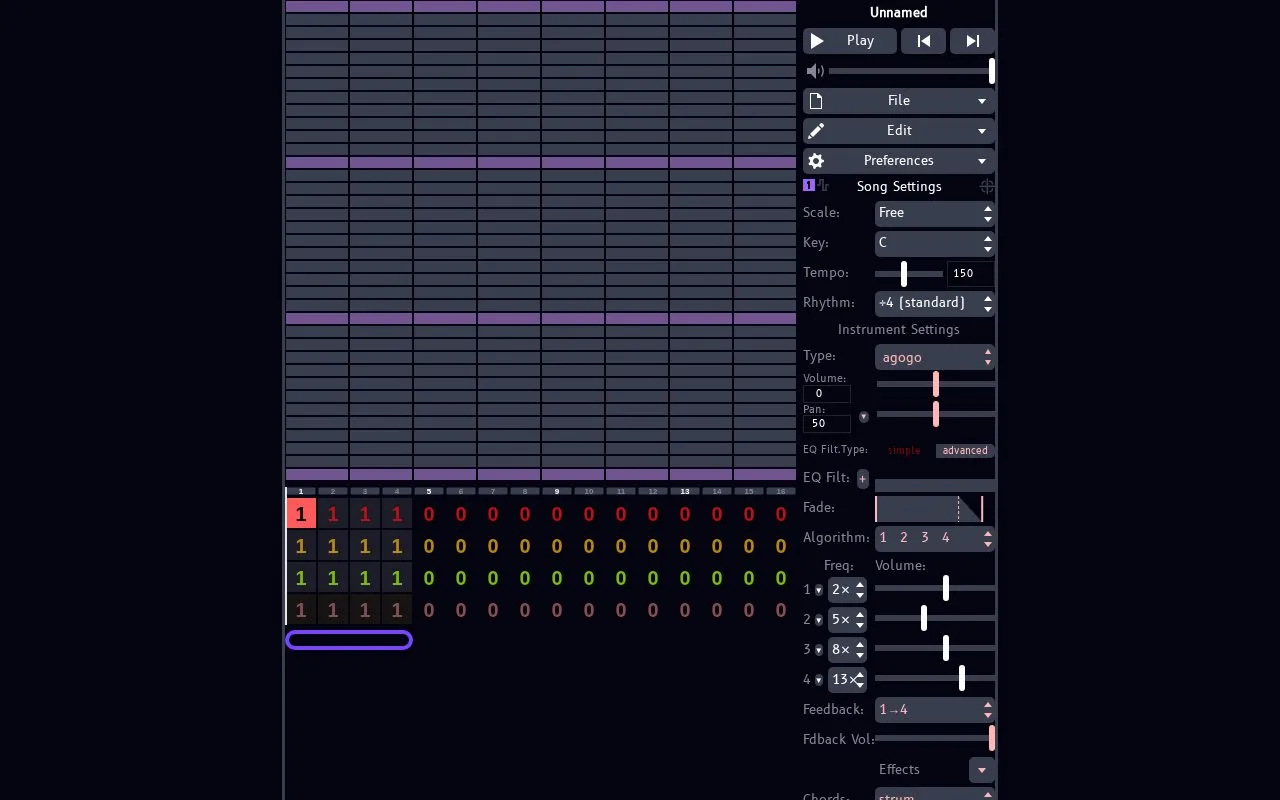
Task: Change operator 1 frequency 2× stepper
Action: point(847,590)
